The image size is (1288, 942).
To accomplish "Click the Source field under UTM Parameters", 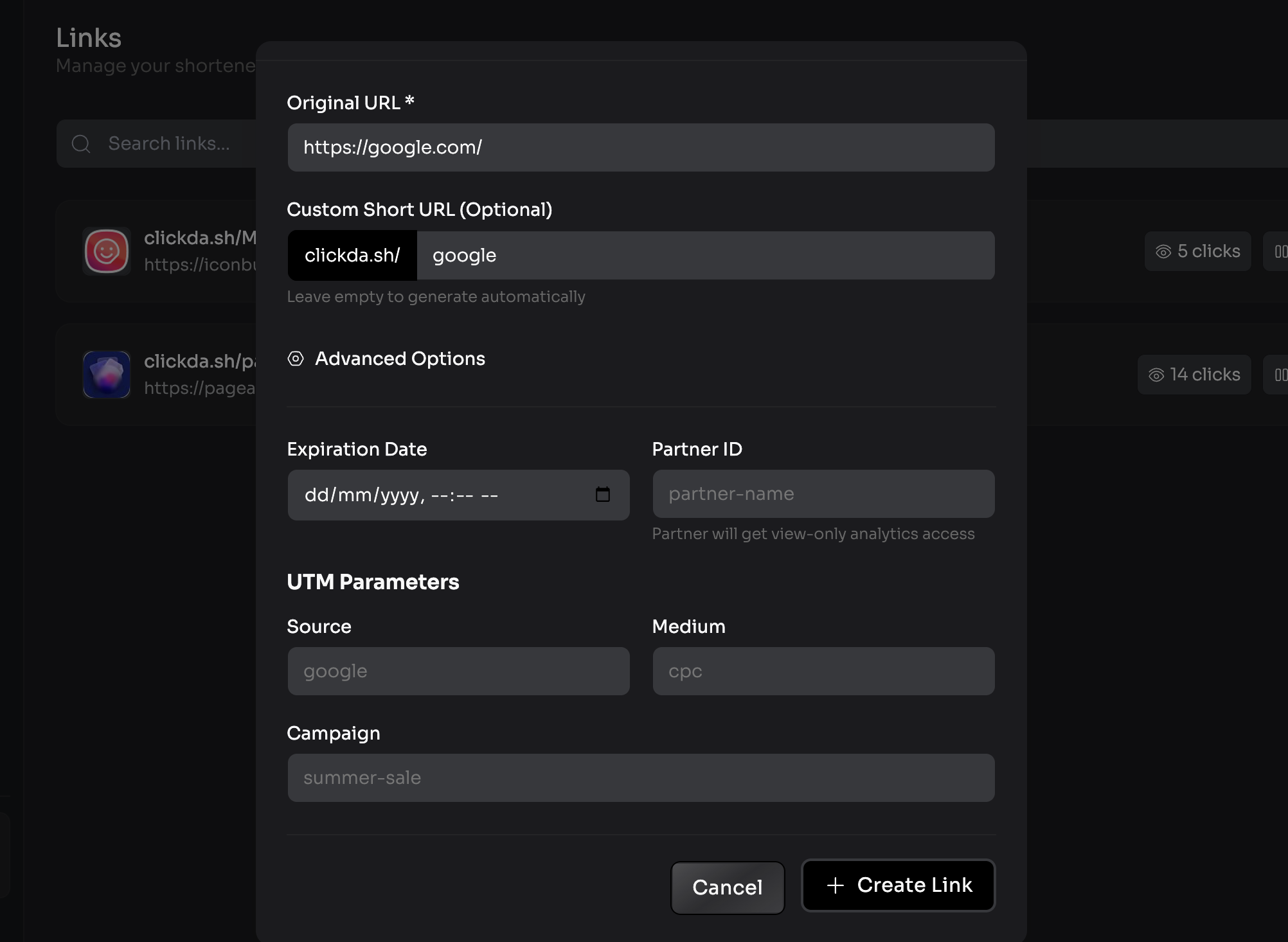I will [458, 671].
